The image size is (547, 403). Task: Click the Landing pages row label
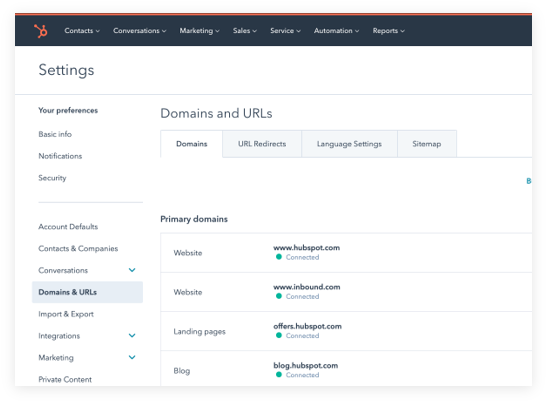point(200,331)
